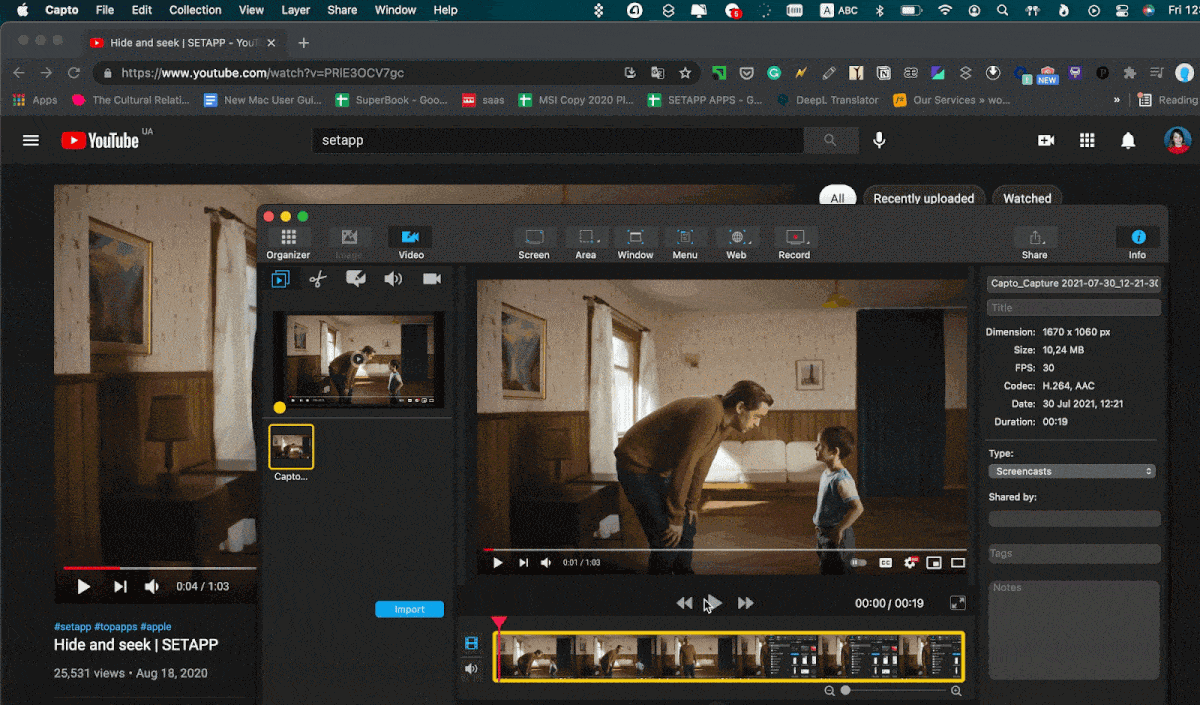This screenshot has height=705, width=1200.
Task: Play the YouTube Hide and seek video
Action: pyautogui.click(x=84, y=587)
